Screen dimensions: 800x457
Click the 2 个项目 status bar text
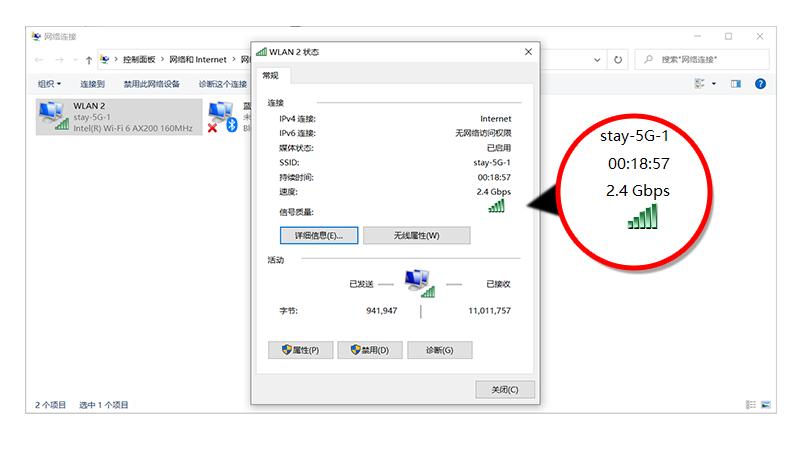51,405
